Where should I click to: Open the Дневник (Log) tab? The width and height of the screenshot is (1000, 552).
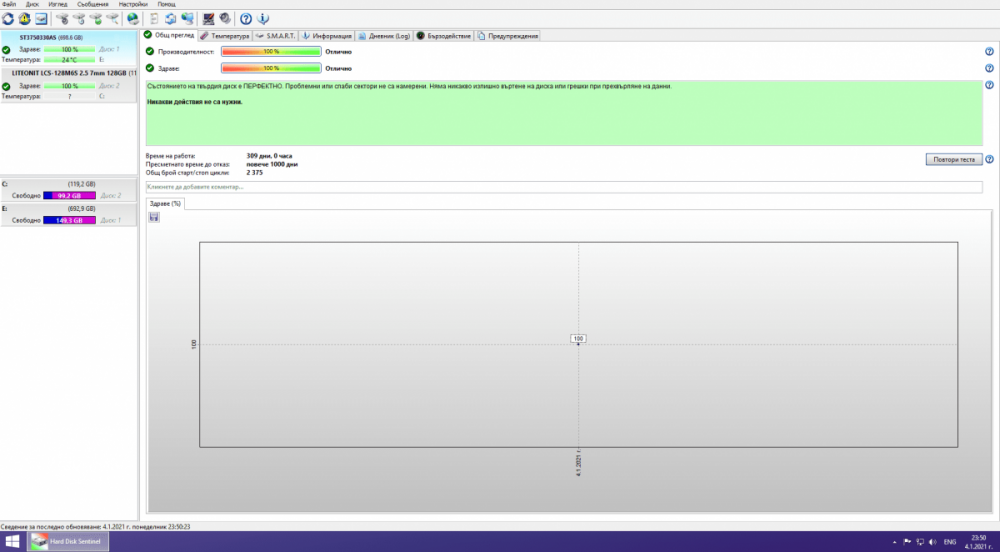(x=385, y=36)
